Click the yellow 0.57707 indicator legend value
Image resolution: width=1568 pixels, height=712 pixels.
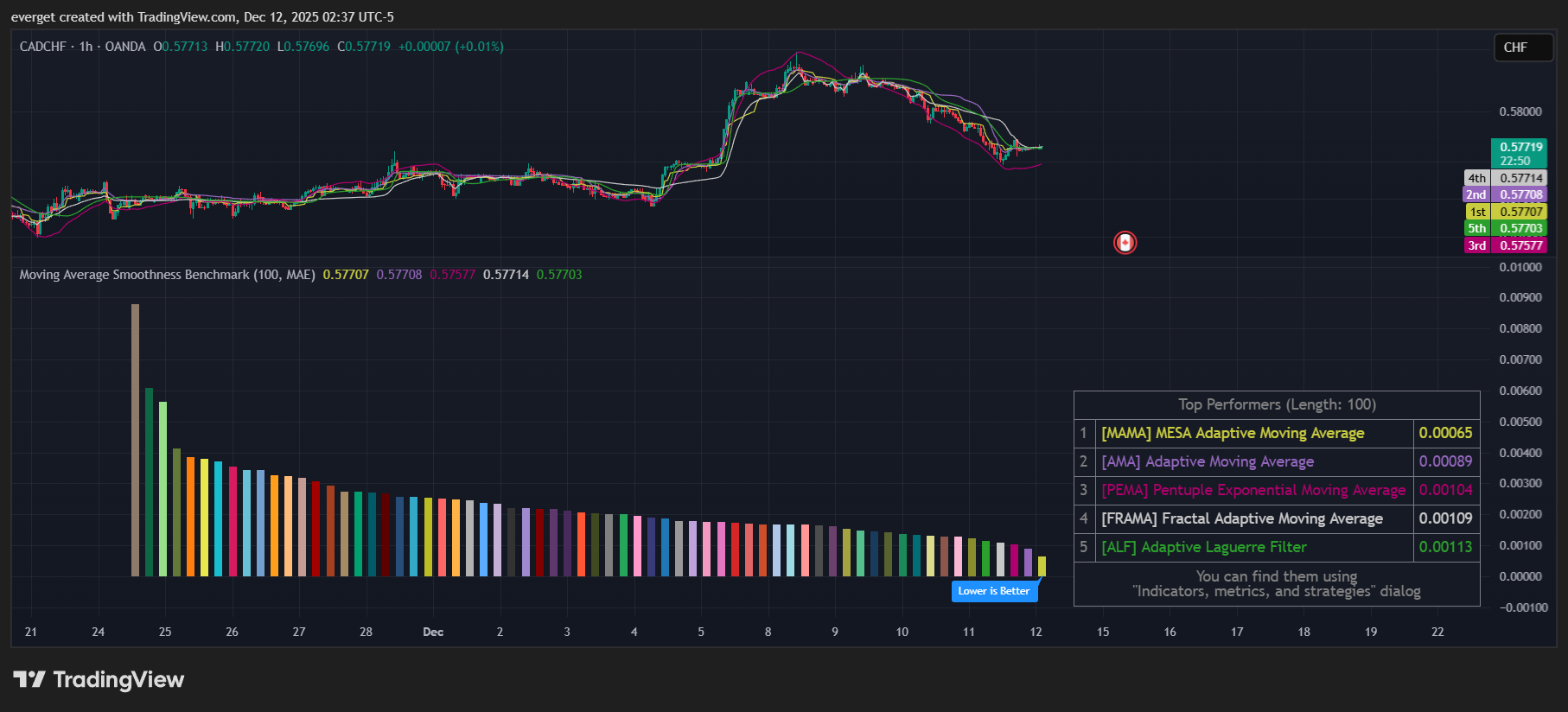(x=346, y=275)
